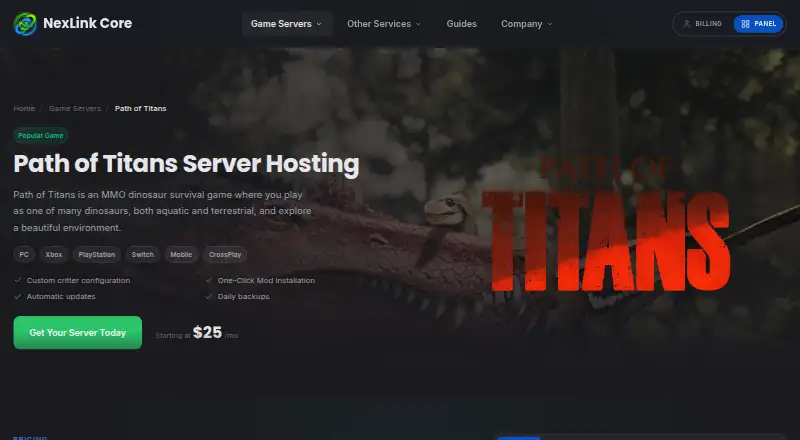Open the Other Services menu
This screenshot has width=800, height=440.
pyautogui.click(x=384, y=24)
